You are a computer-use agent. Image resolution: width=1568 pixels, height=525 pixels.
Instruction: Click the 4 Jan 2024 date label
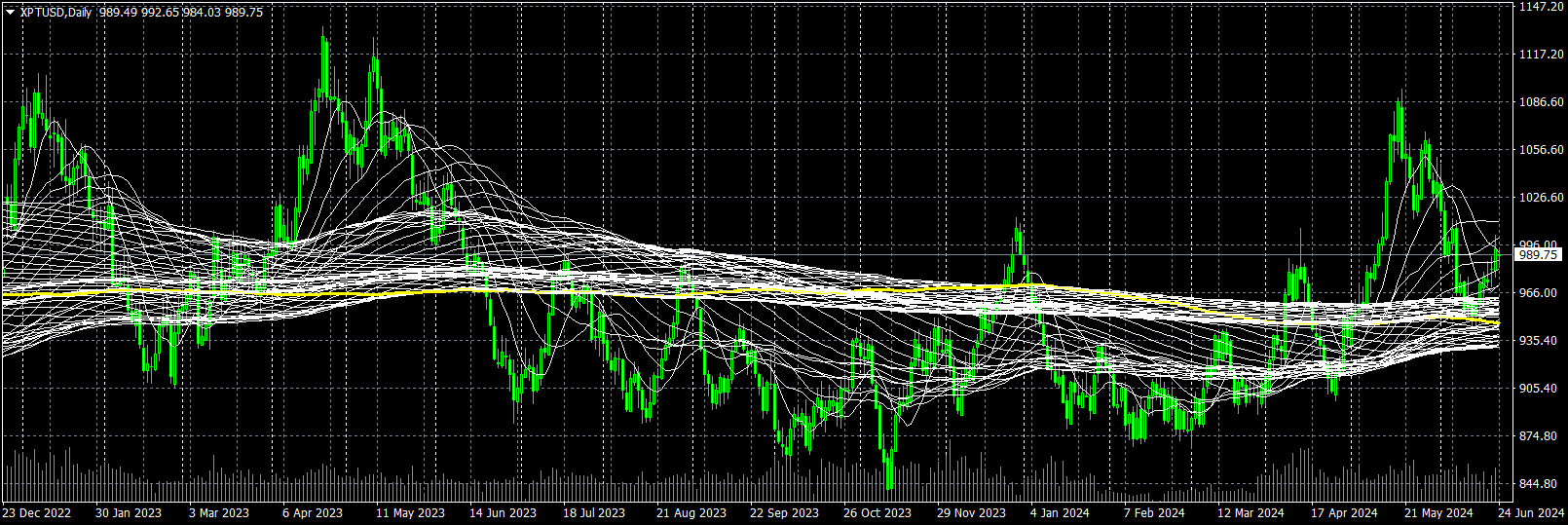[x=1060, y=513]
